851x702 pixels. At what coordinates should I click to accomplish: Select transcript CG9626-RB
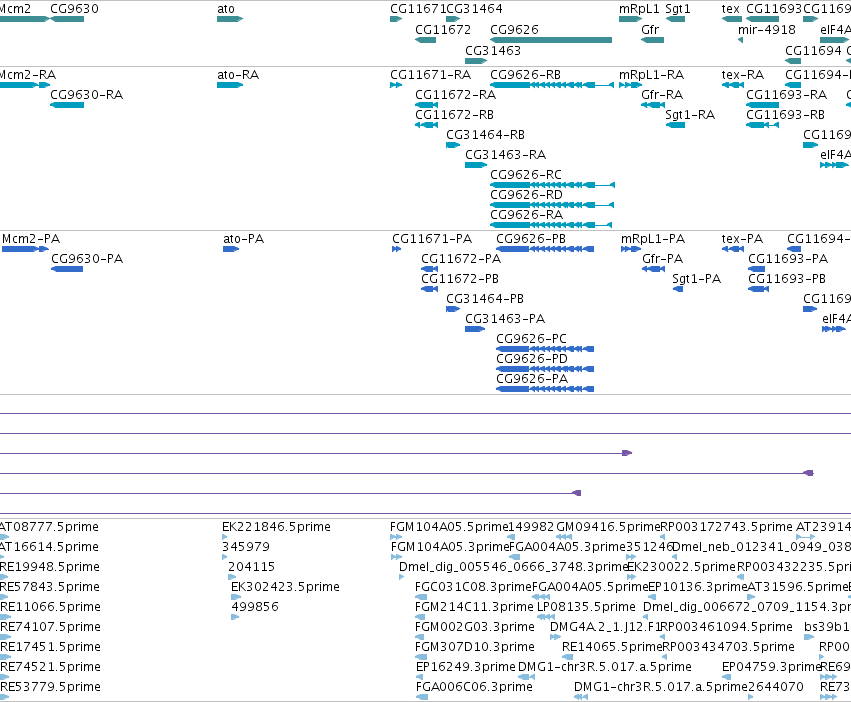(552, 85)
